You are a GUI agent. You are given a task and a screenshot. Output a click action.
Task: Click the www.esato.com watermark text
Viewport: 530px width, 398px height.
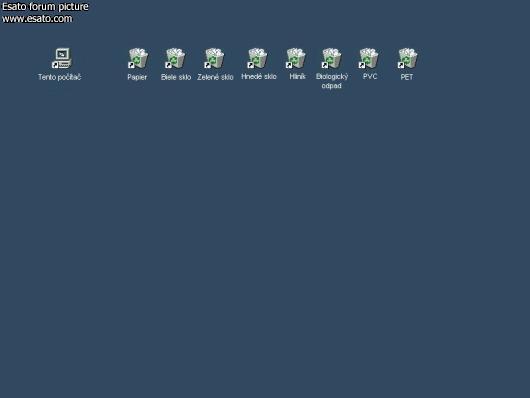point(37,19)
